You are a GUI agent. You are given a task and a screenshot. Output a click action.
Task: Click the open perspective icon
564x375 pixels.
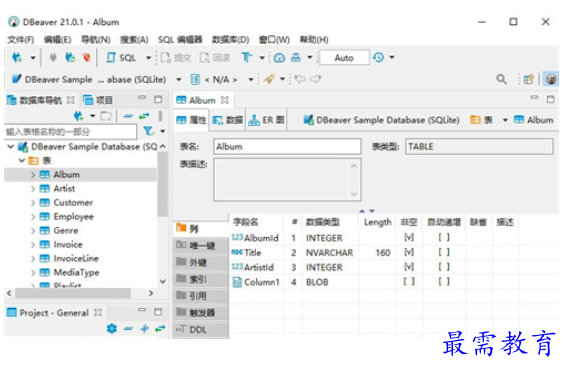pos(528,79)
